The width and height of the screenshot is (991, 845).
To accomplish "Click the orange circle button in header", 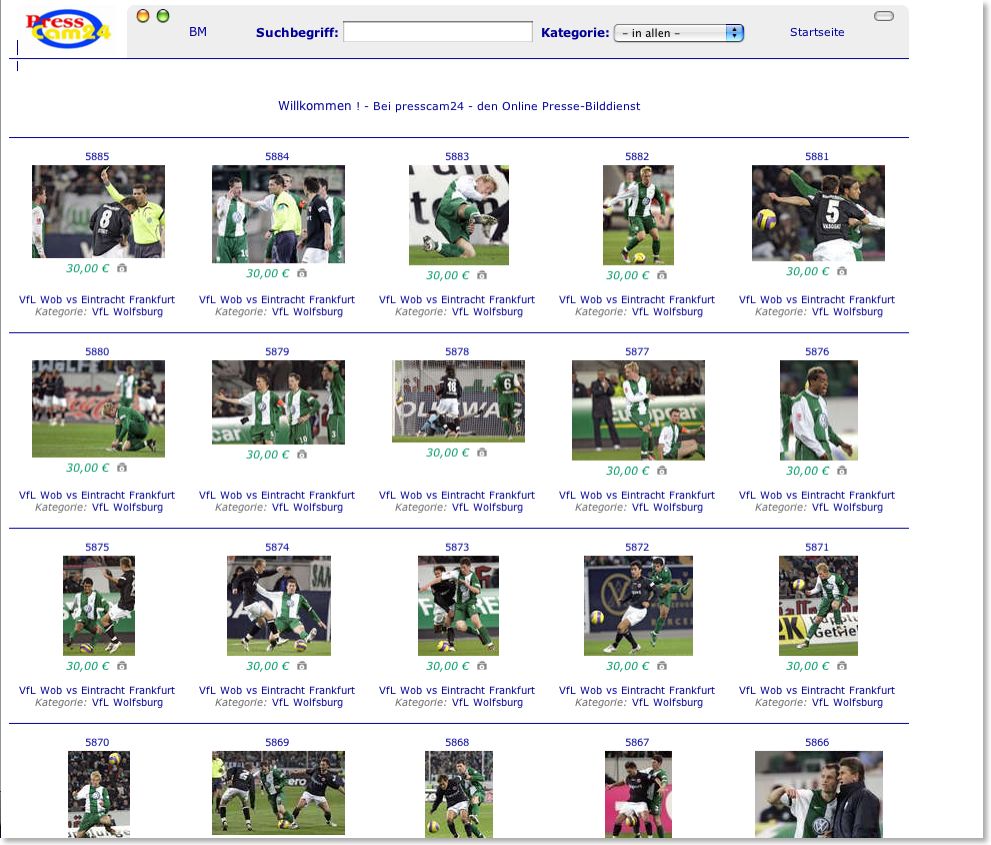I will (x=143, y=16).
